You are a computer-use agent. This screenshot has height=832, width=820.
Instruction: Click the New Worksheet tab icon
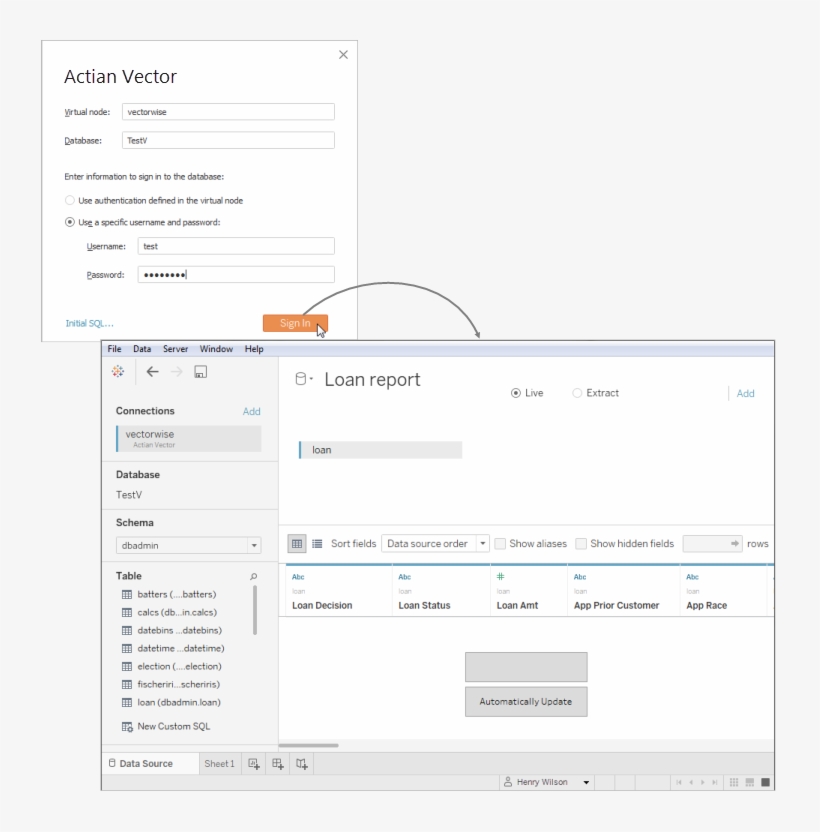click(254, 764)
